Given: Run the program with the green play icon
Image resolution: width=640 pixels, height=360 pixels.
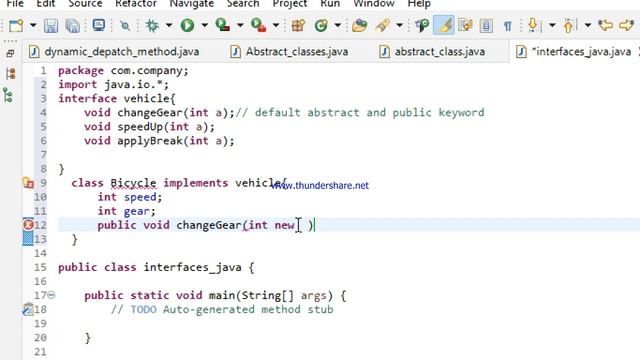Looking at the screenshot, I should pyautogui.click(x=187, y=25).
